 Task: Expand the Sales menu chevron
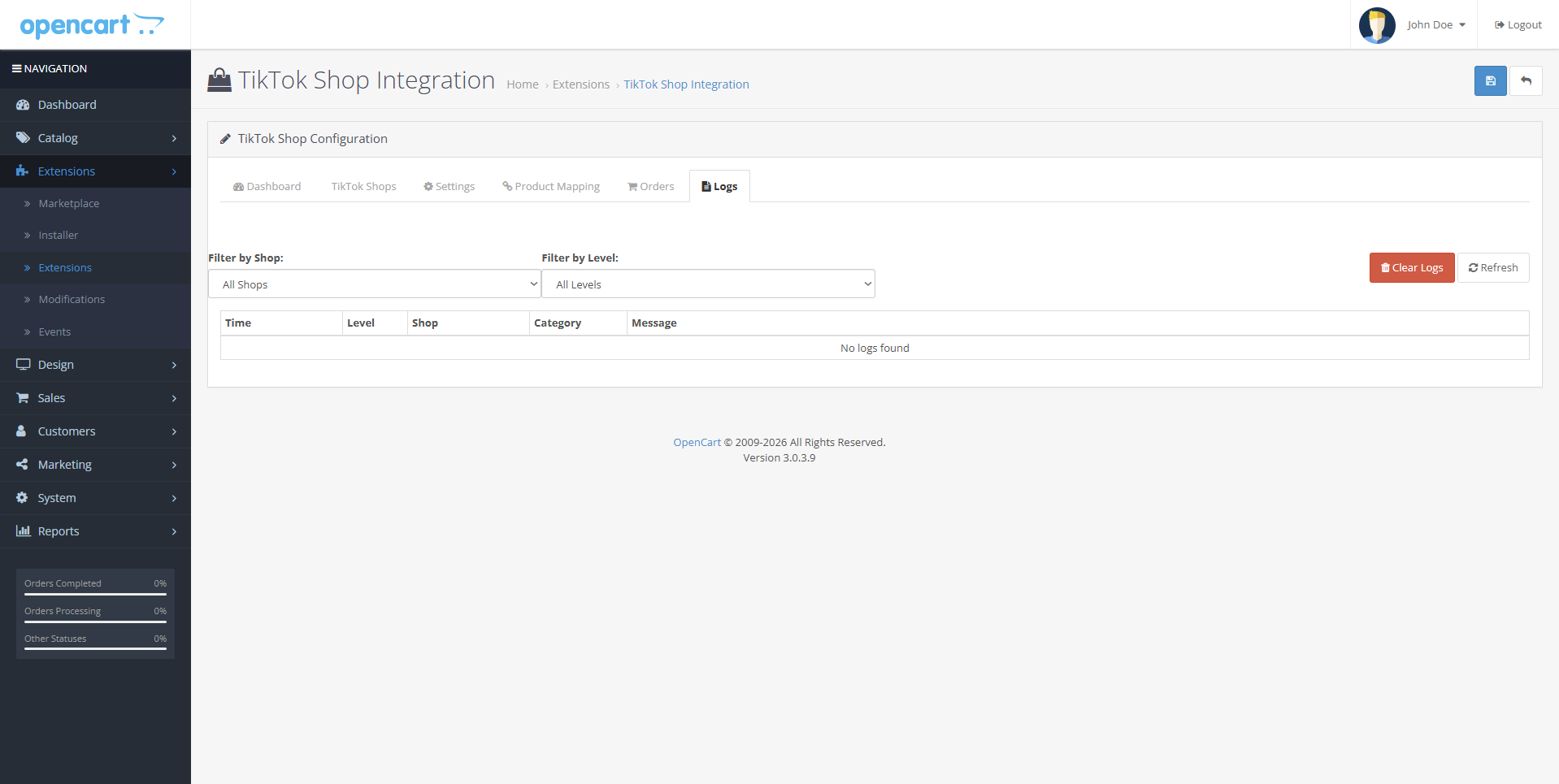click(174, 399)
